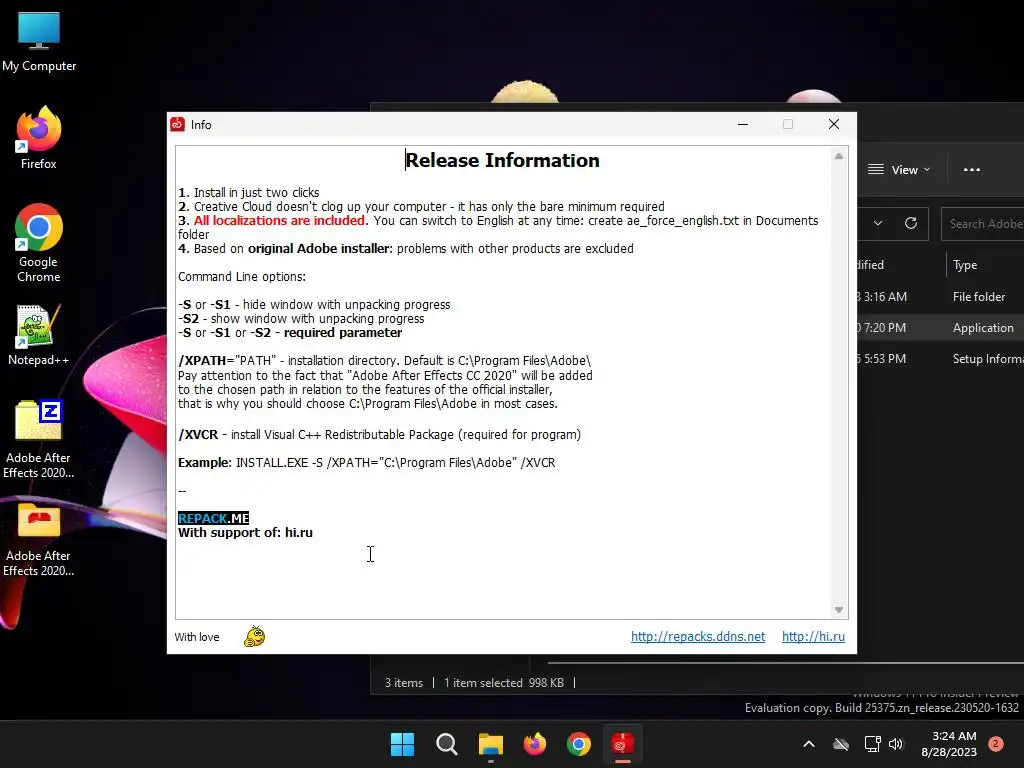The width and height of the screenshot is (1024, 768).
Task: Open the http://hi.ru link
Action: pyautogui.click(x=813, y=636)
